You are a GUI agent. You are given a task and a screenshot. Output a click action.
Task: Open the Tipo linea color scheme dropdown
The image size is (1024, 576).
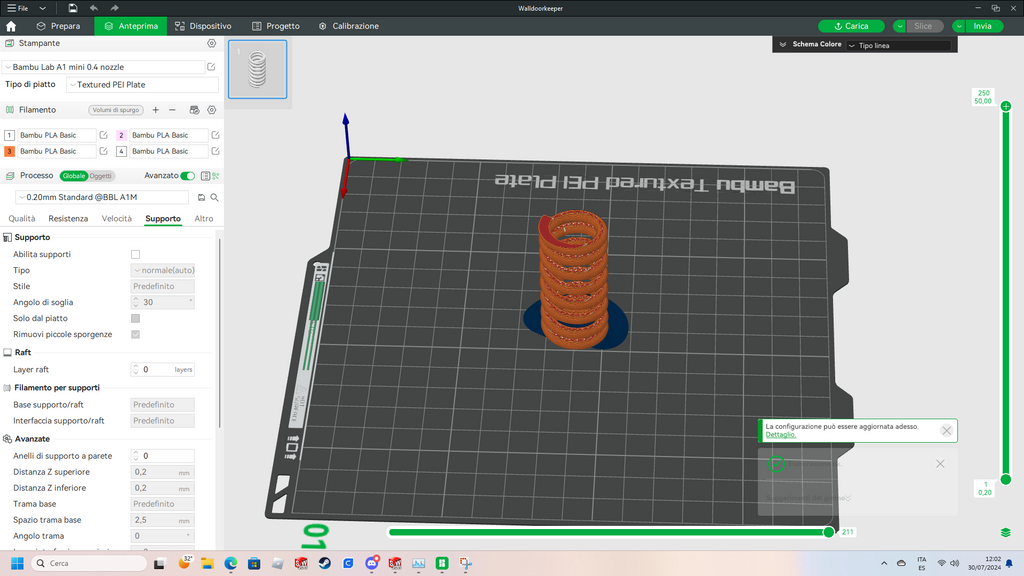[x=899, y=45]
